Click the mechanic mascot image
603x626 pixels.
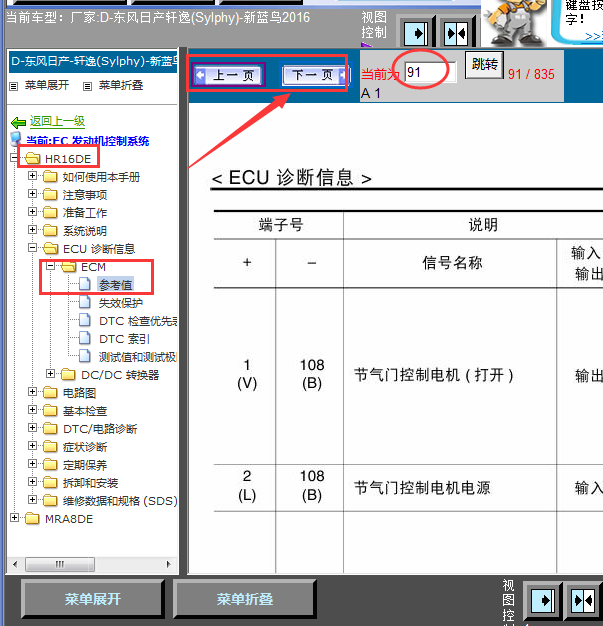[x=514, y=22]
